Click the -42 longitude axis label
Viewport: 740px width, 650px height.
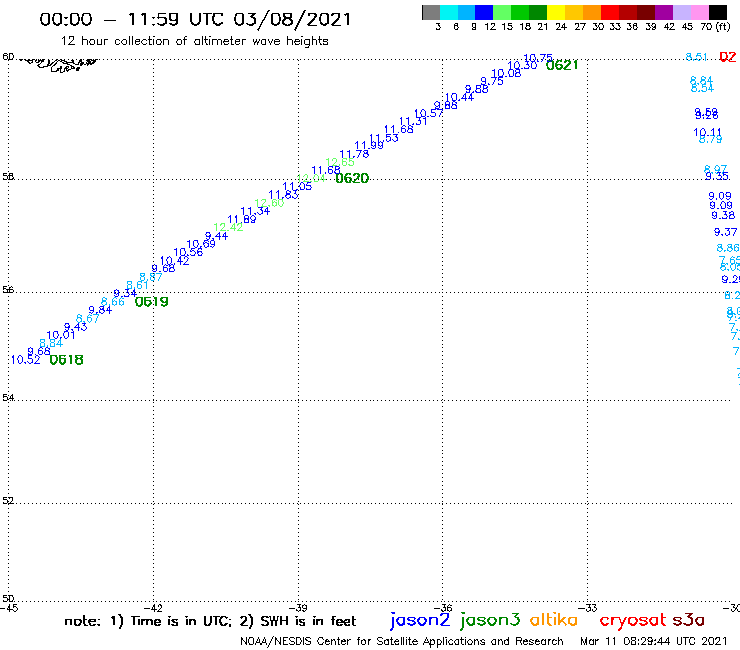point(153,608)
